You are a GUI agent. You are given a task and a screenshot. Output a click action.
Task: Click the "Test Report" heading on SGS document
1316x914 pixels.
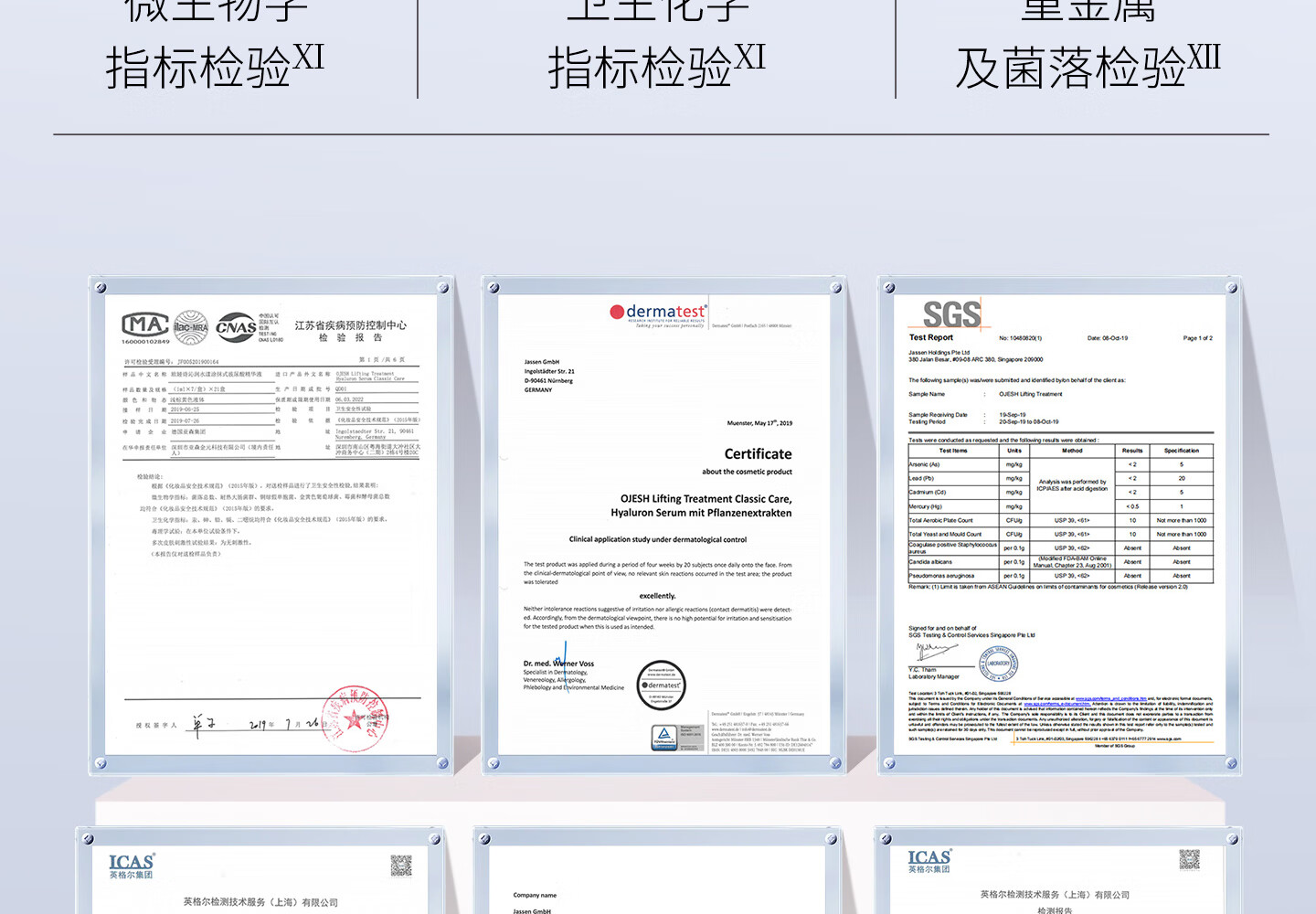pyautogui.click(x=930, y=337)
